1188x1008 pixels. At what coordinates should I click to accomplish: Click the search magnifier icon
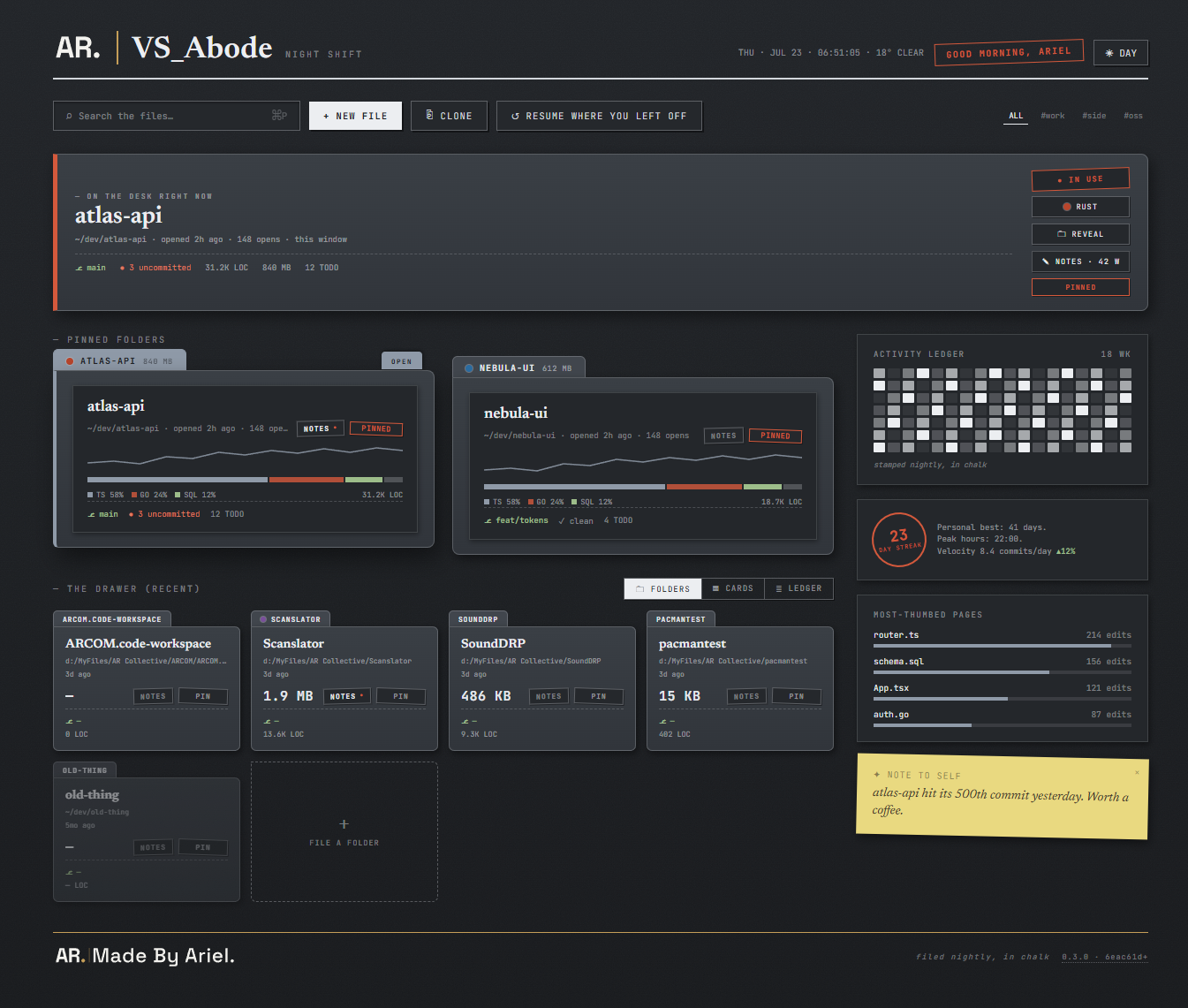tap(69, 117)
